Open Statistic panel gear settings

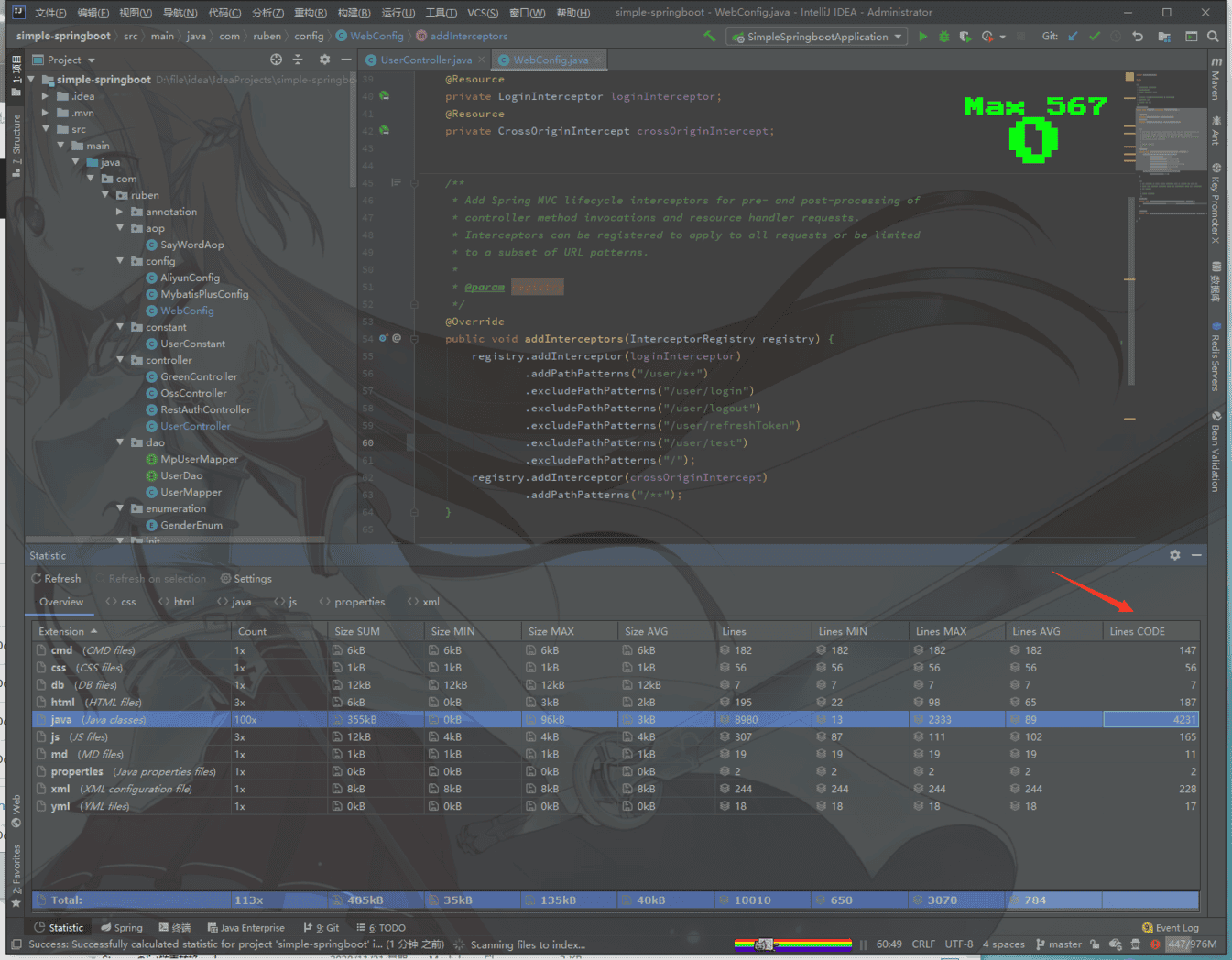[x=1174, y=555]
